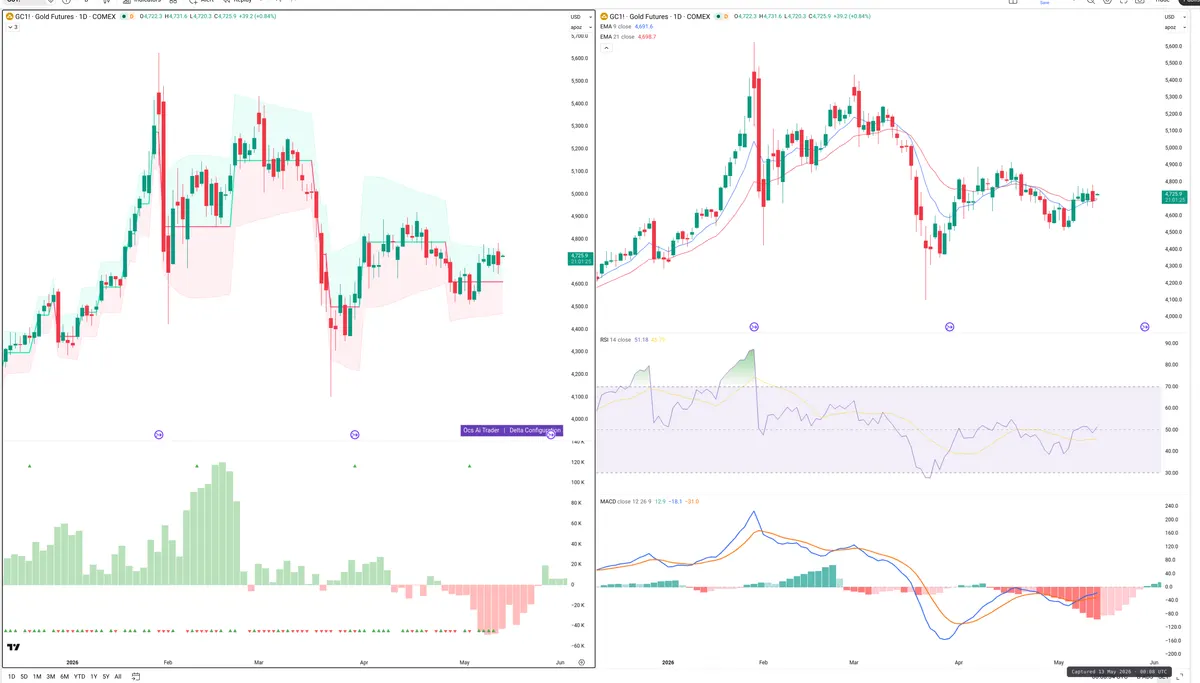Expand the collapsed indicator legend showing 3

12,27
